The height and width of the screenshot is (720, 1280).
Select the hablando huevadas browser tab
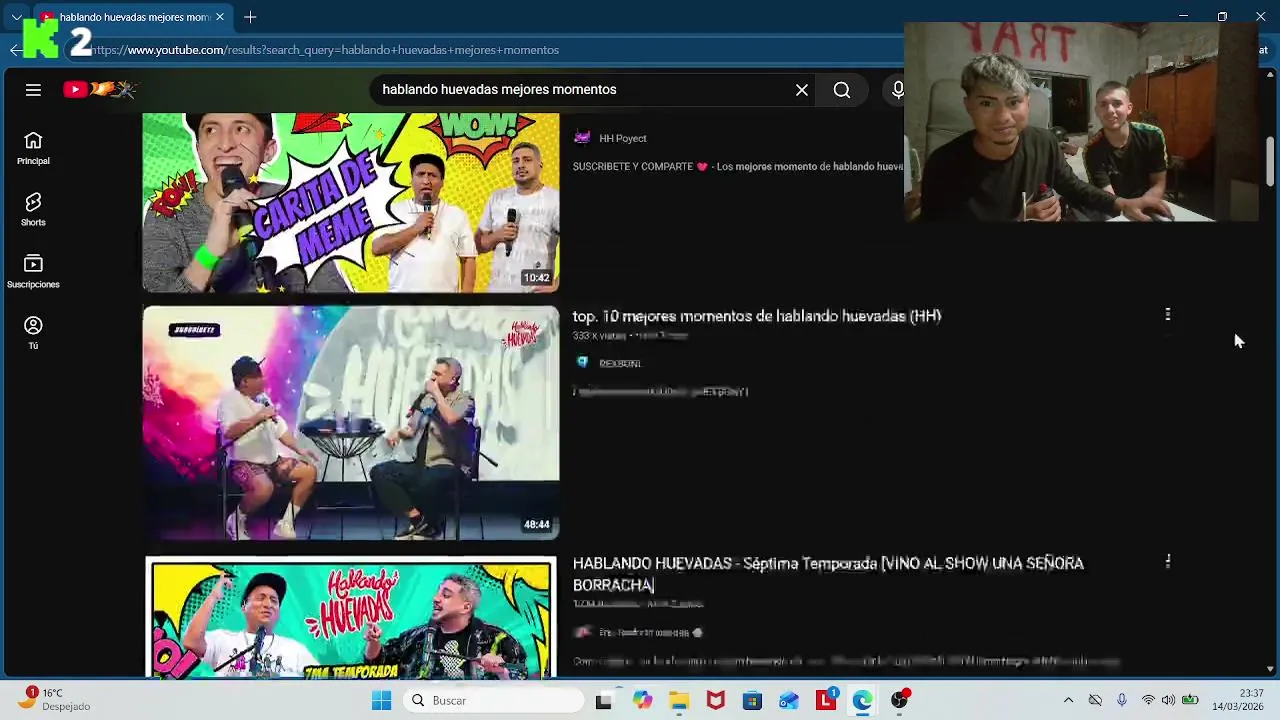tap(132, 17)
